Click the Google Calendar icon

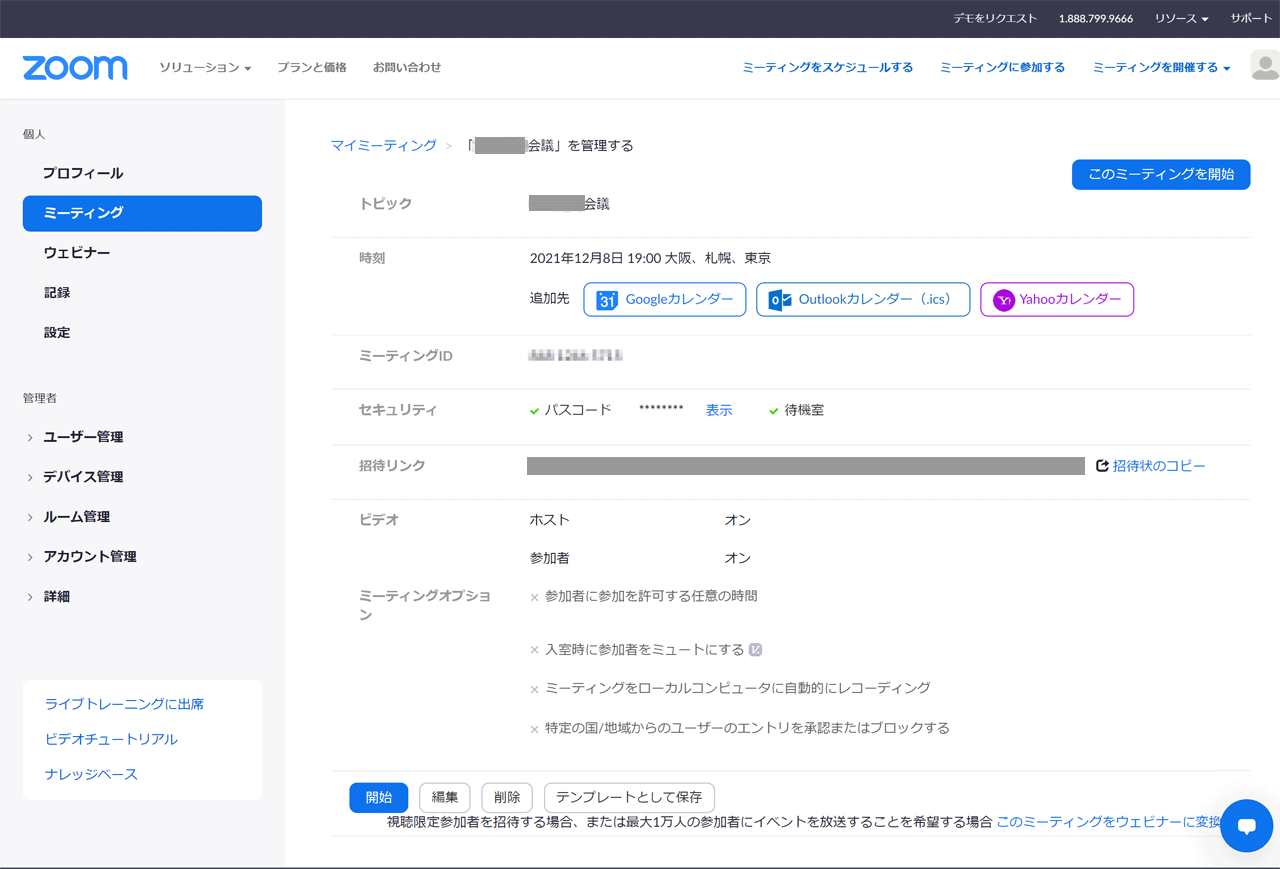point(606,300)
